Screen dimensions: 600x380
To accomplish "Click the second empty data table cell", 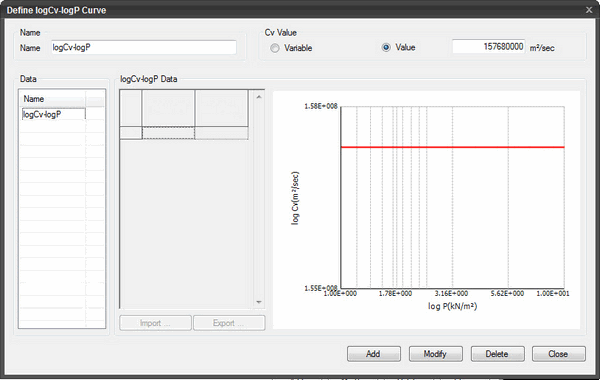I will tap(221, 133).
